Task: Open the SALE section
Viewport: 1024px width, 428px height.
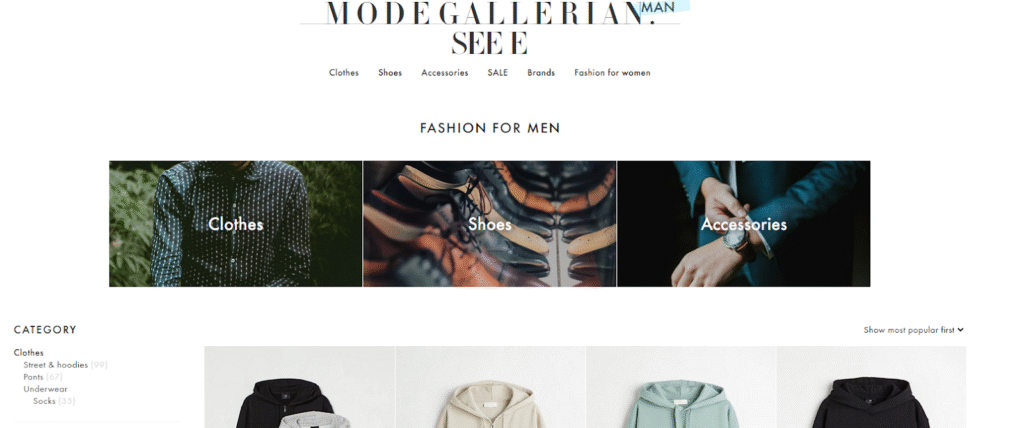Action: pyautogui.click(x=498, y=73)
